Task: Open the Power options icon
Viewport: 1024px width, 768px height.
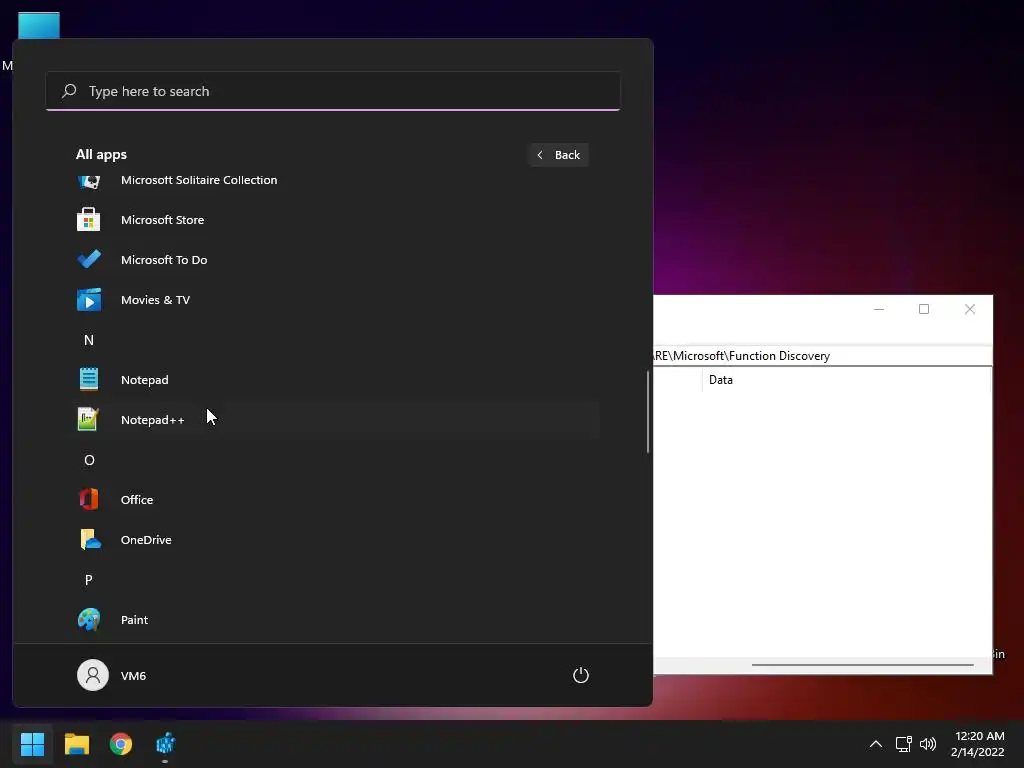Action: (581, 675)
